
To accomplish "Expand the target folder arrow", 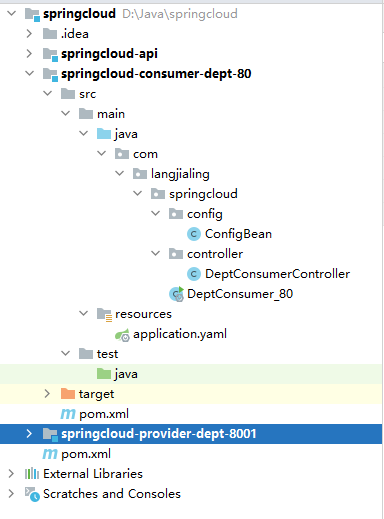I will pyautogui.click(x=47, y=394).
